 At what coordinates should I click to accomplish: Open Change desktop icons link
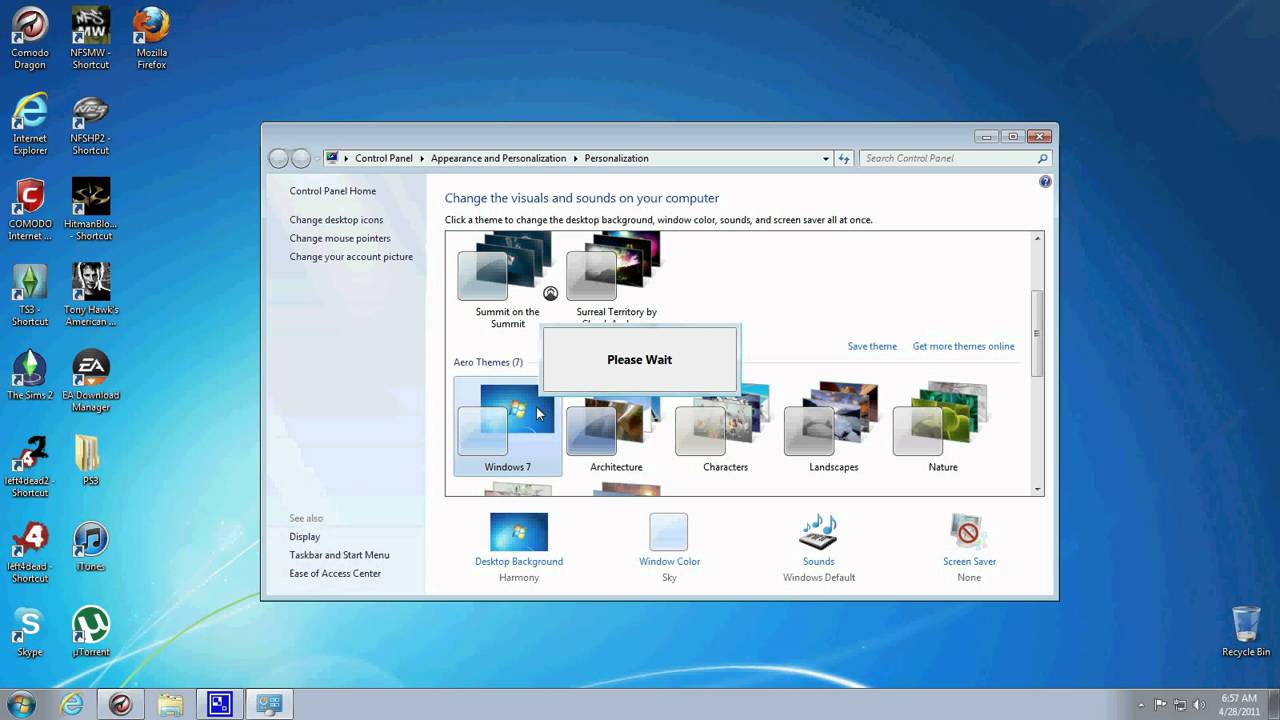click(336, 220)
